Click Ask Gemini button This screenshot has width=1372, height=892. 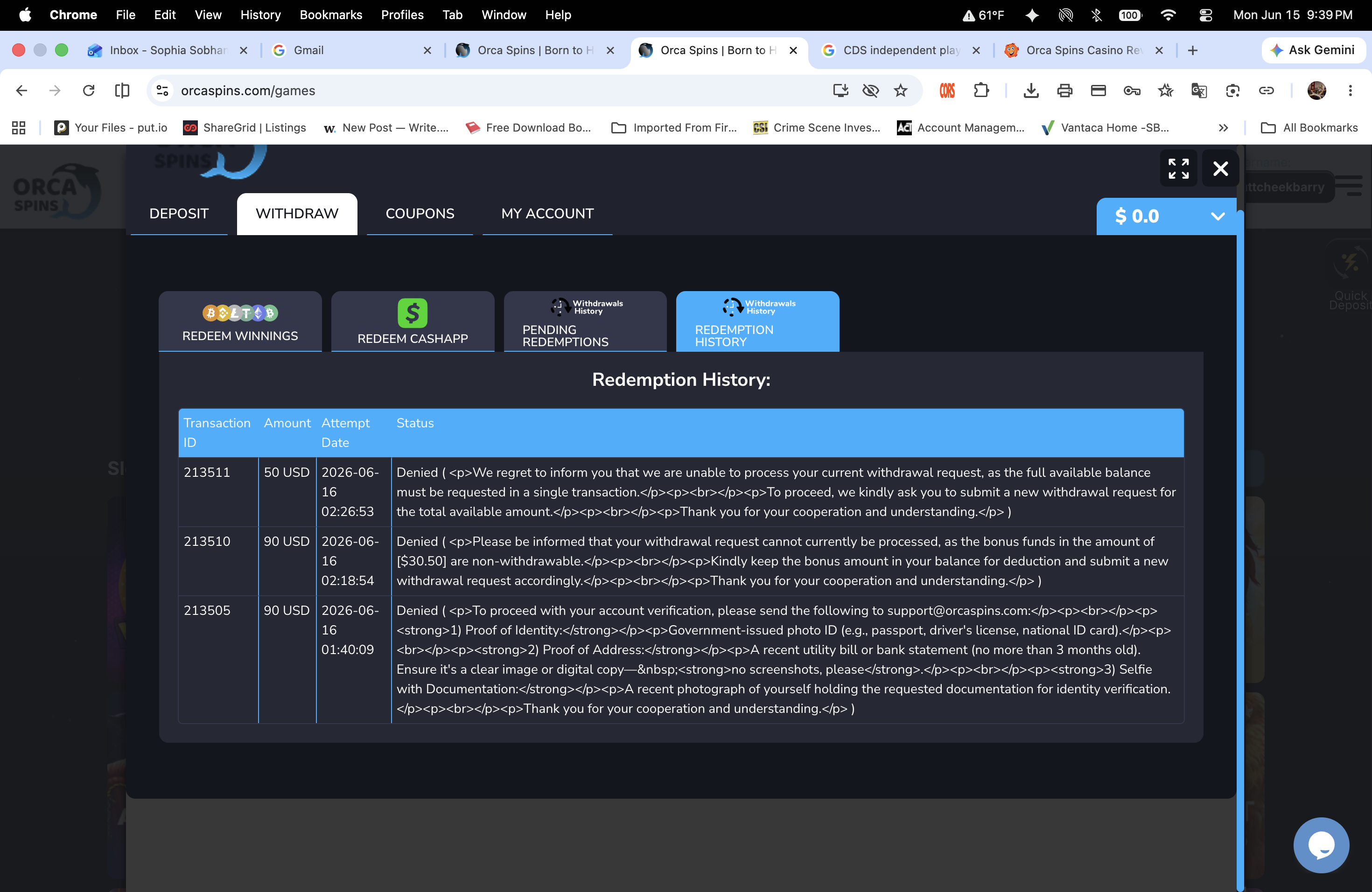(x=1313, y=50)
